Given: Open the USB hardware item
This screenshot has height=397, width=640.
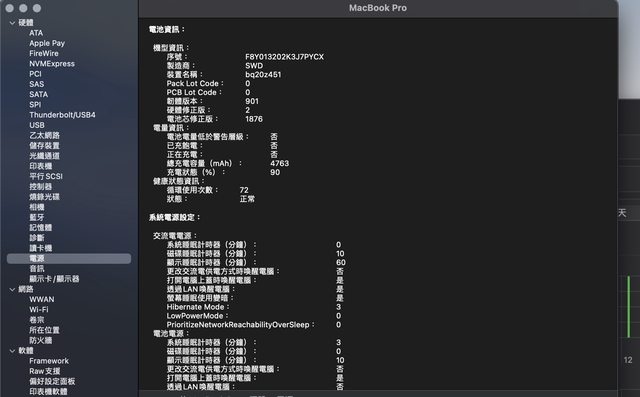Looking at the screenshot, I should click(x=37, y=125).
